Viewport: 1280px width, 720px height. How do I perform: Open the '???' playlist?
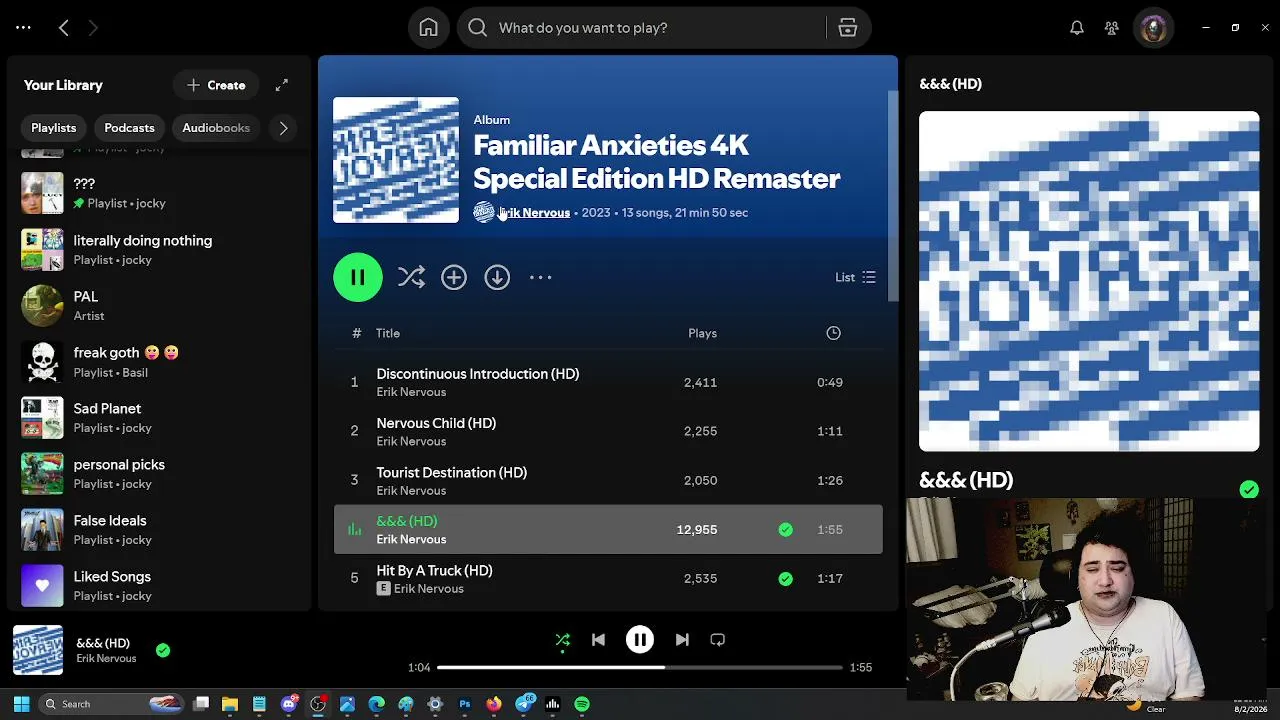tap(160, 193)
